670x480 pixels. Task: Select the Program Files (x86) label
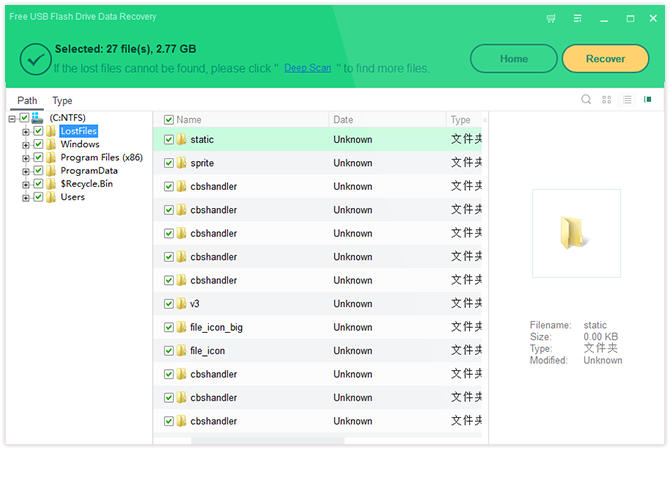pos(102,157)
